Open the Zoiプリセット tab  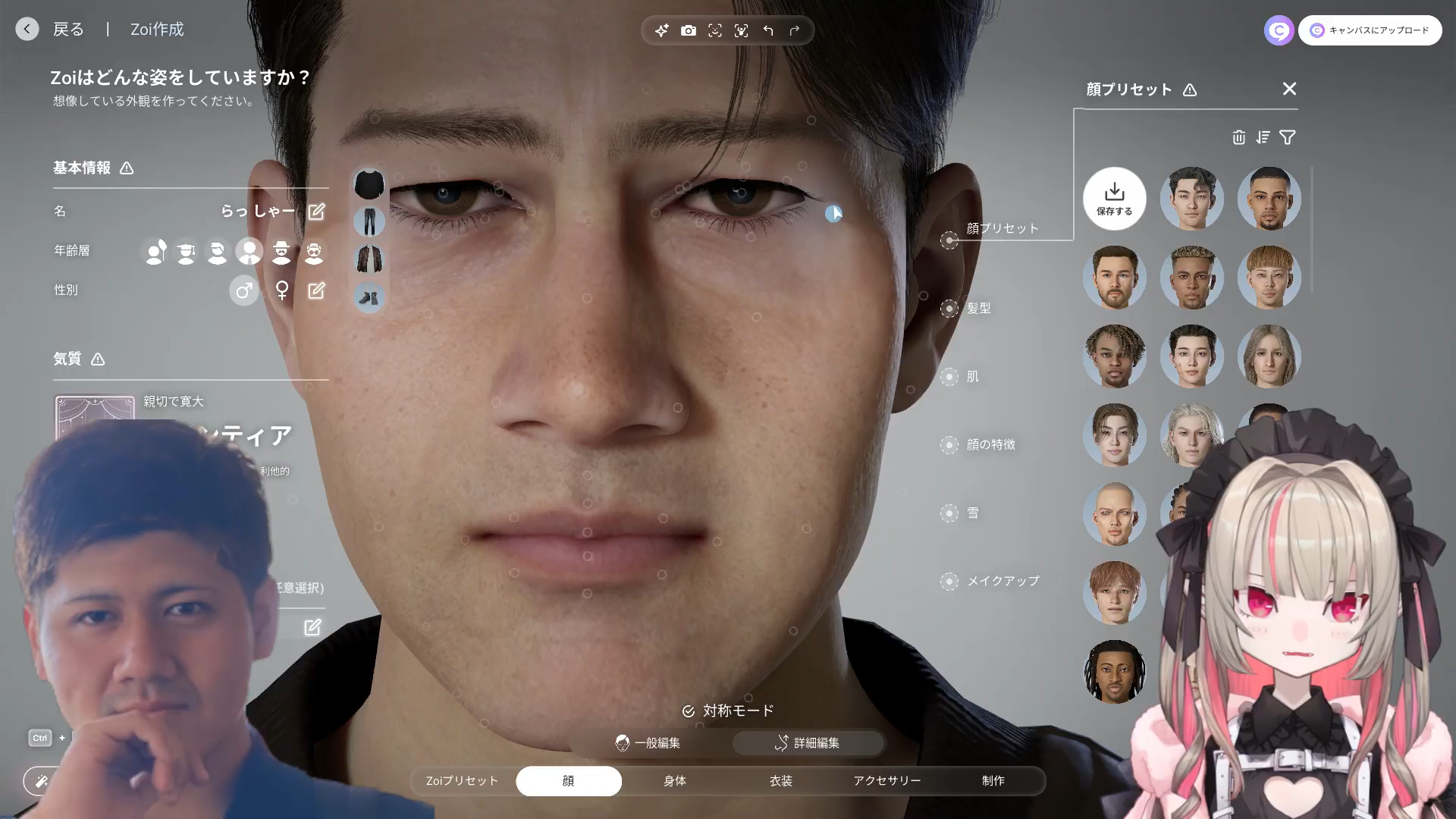(462, 781)
